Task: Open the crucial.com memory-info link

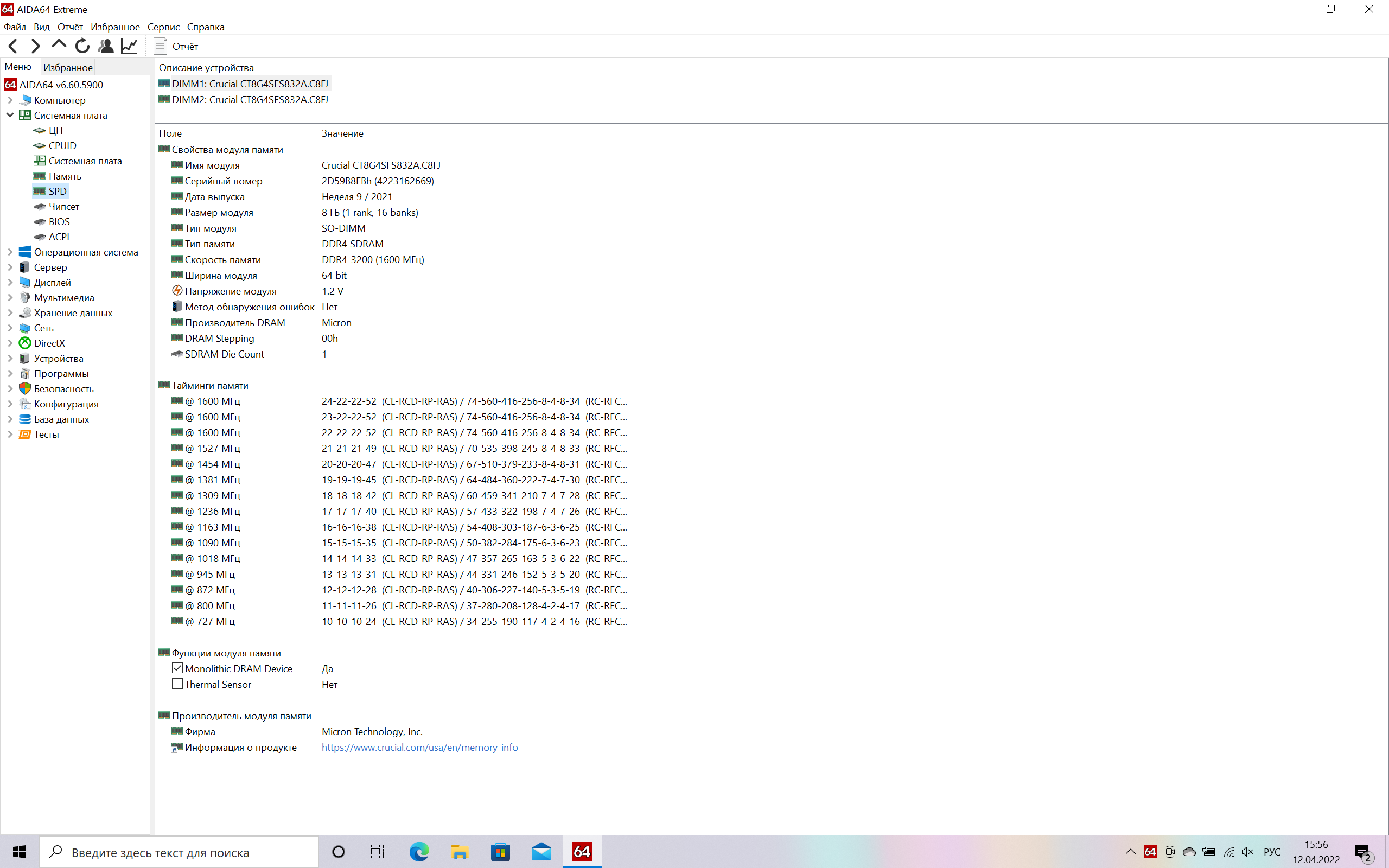Action: pyautogui.click(x=419, y=748)
